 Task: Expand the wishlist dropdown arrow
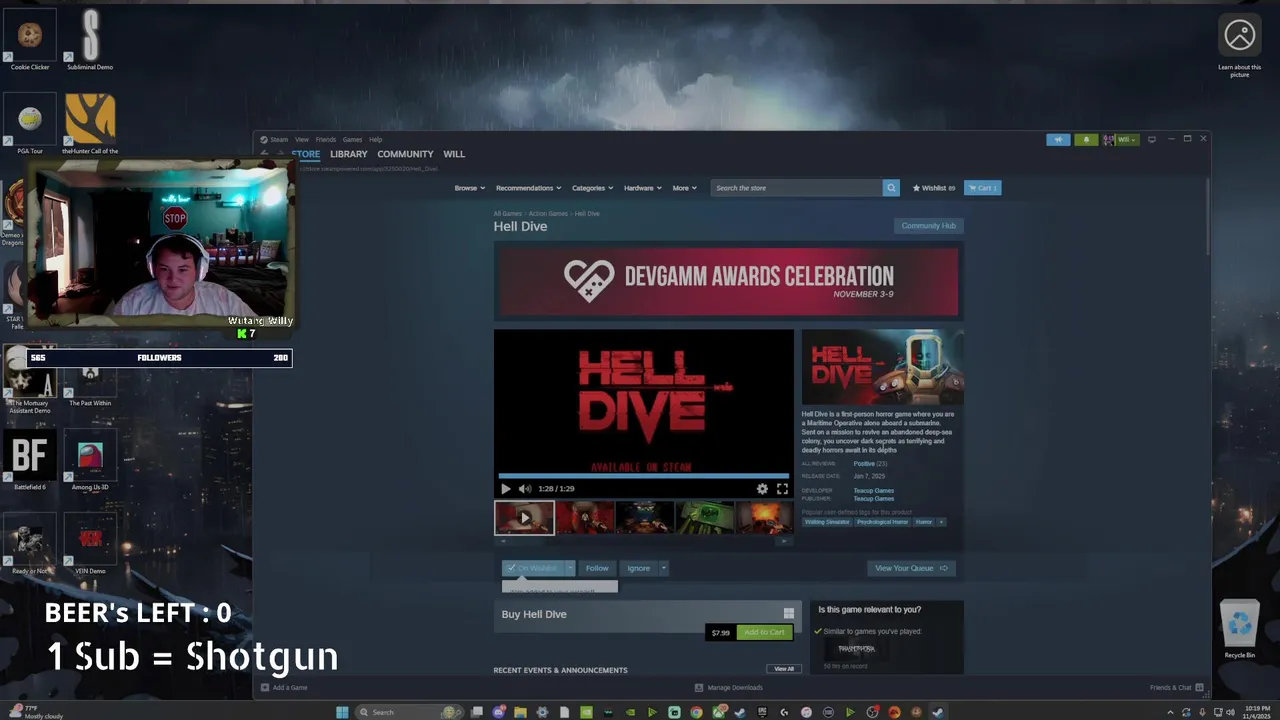(x=570, y=568)
